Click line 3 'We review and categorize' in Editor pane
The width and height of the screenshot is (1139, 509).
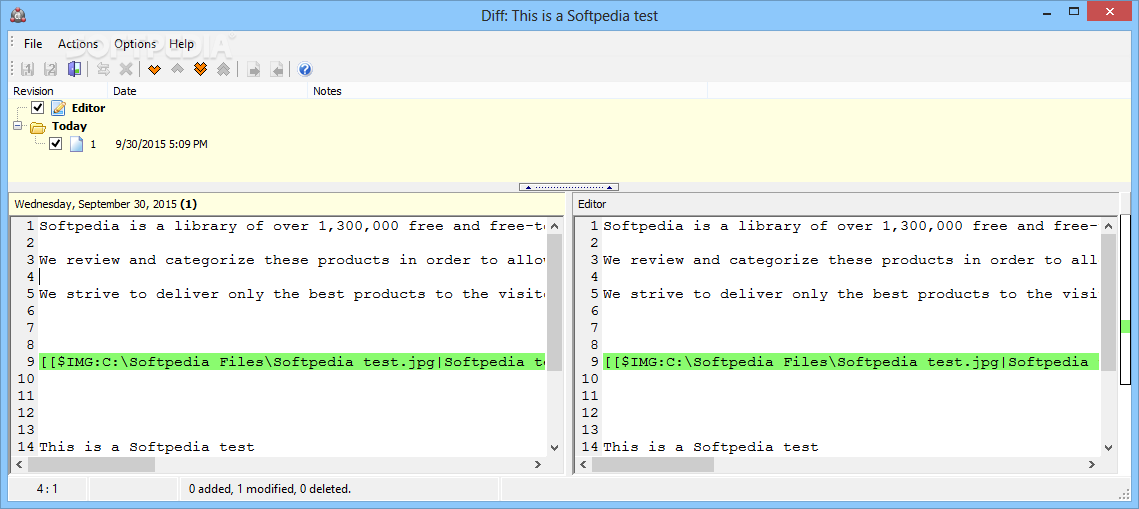(850, 260)
